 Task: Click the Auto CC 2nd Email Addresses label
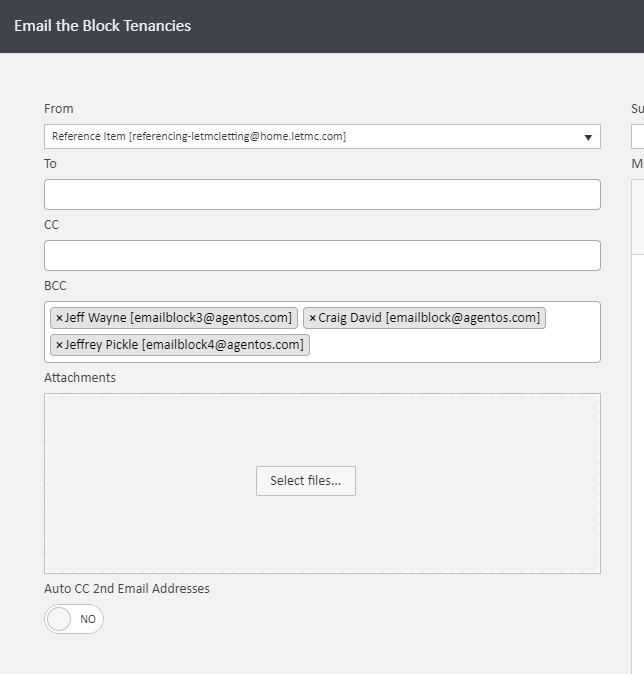coord(127,589)
